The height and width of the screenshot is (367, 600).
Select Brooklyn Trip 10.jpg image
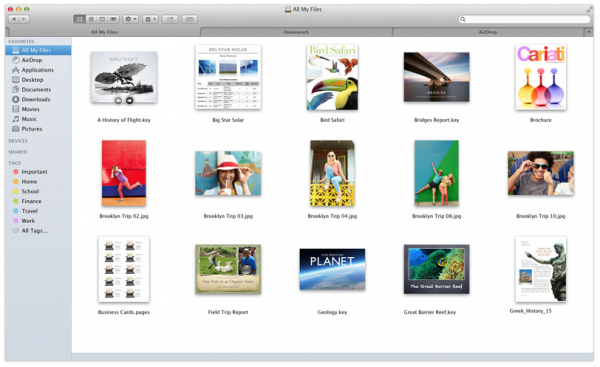[541, 173]
